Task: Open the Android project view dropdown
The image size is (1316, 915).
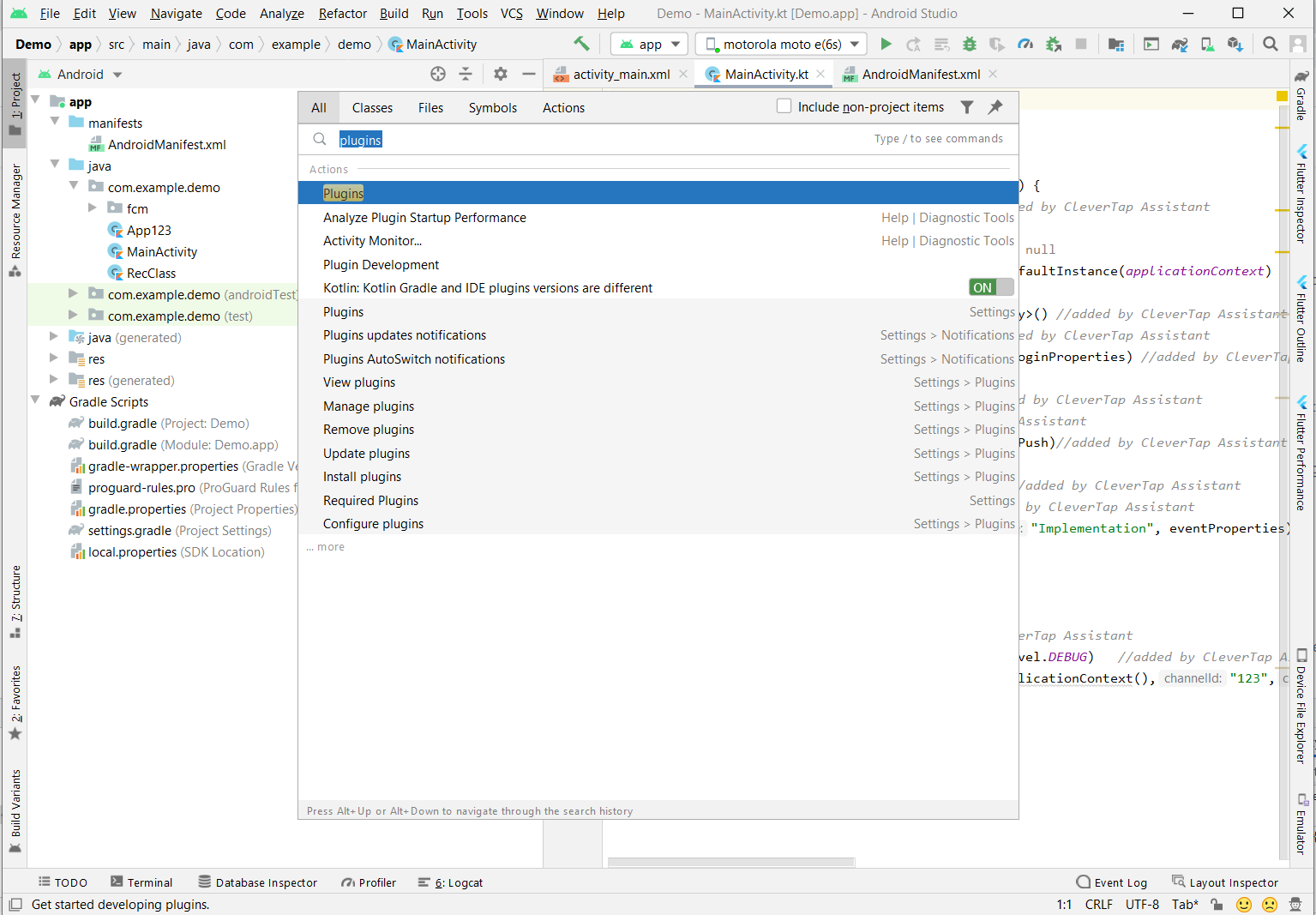Action: [x=81, y=75]
